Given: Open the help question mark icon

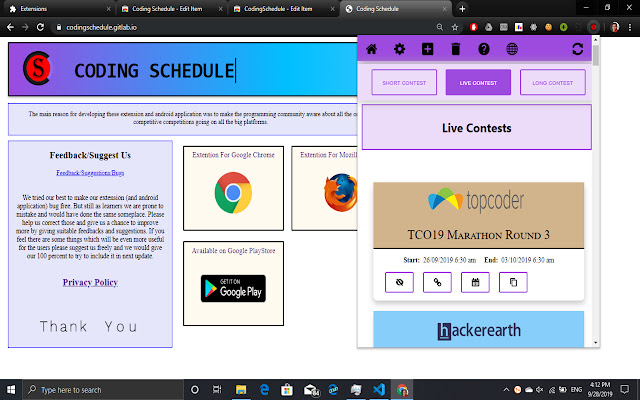Looking at the screenshot, I should [484, 49].
